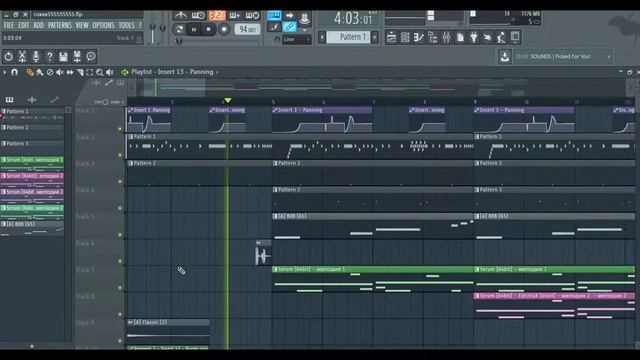Click the arrow left of Pattern 1 selector
The height and width of the screenshot is (360, 640).
(322, 37)
